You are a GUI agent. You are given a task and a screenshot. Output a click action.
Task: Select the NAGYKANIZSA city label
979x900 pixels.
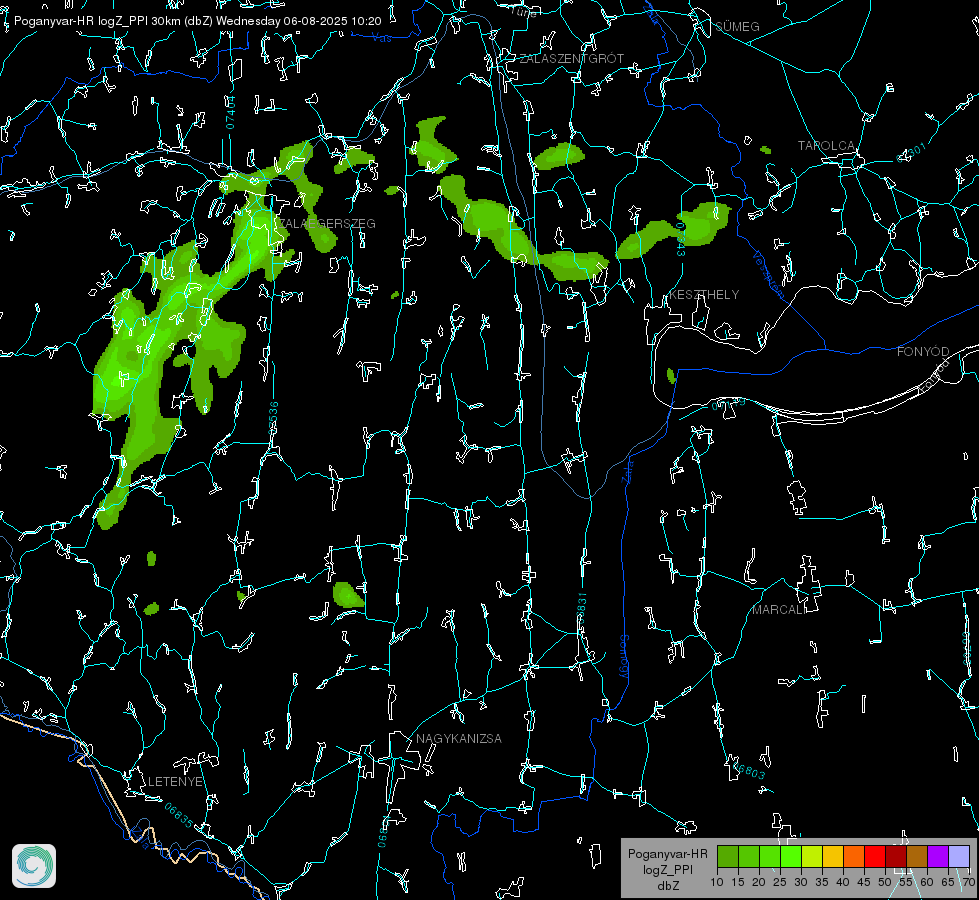click(459, 738)
